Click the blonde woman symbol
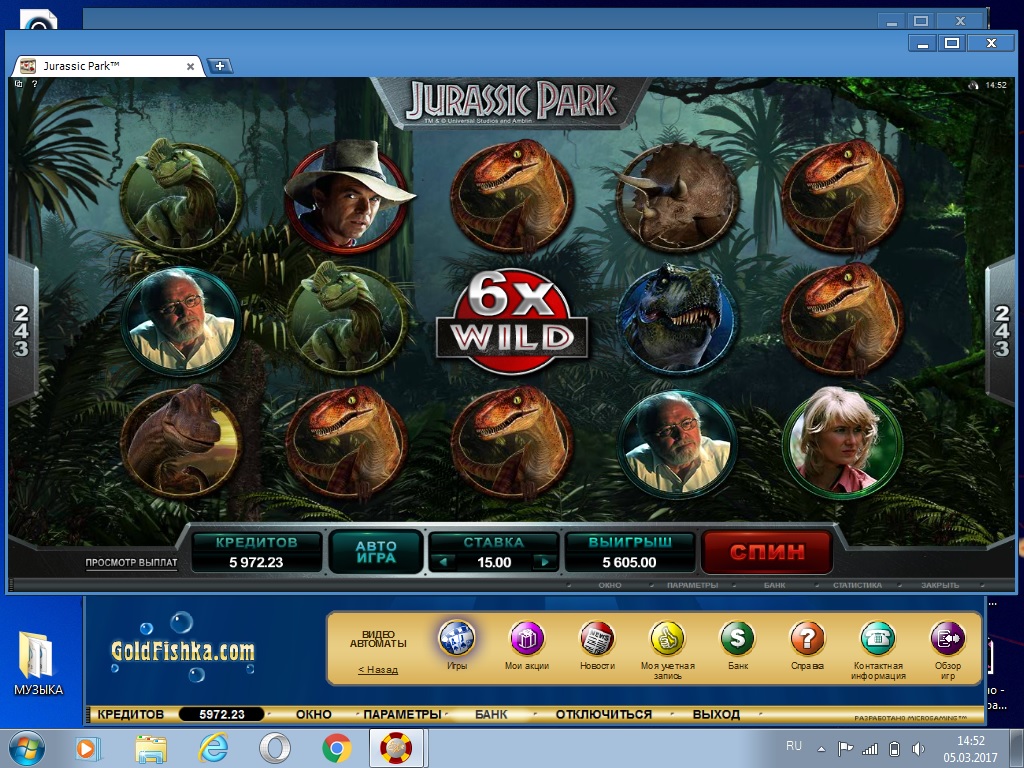 click(842, 441)
